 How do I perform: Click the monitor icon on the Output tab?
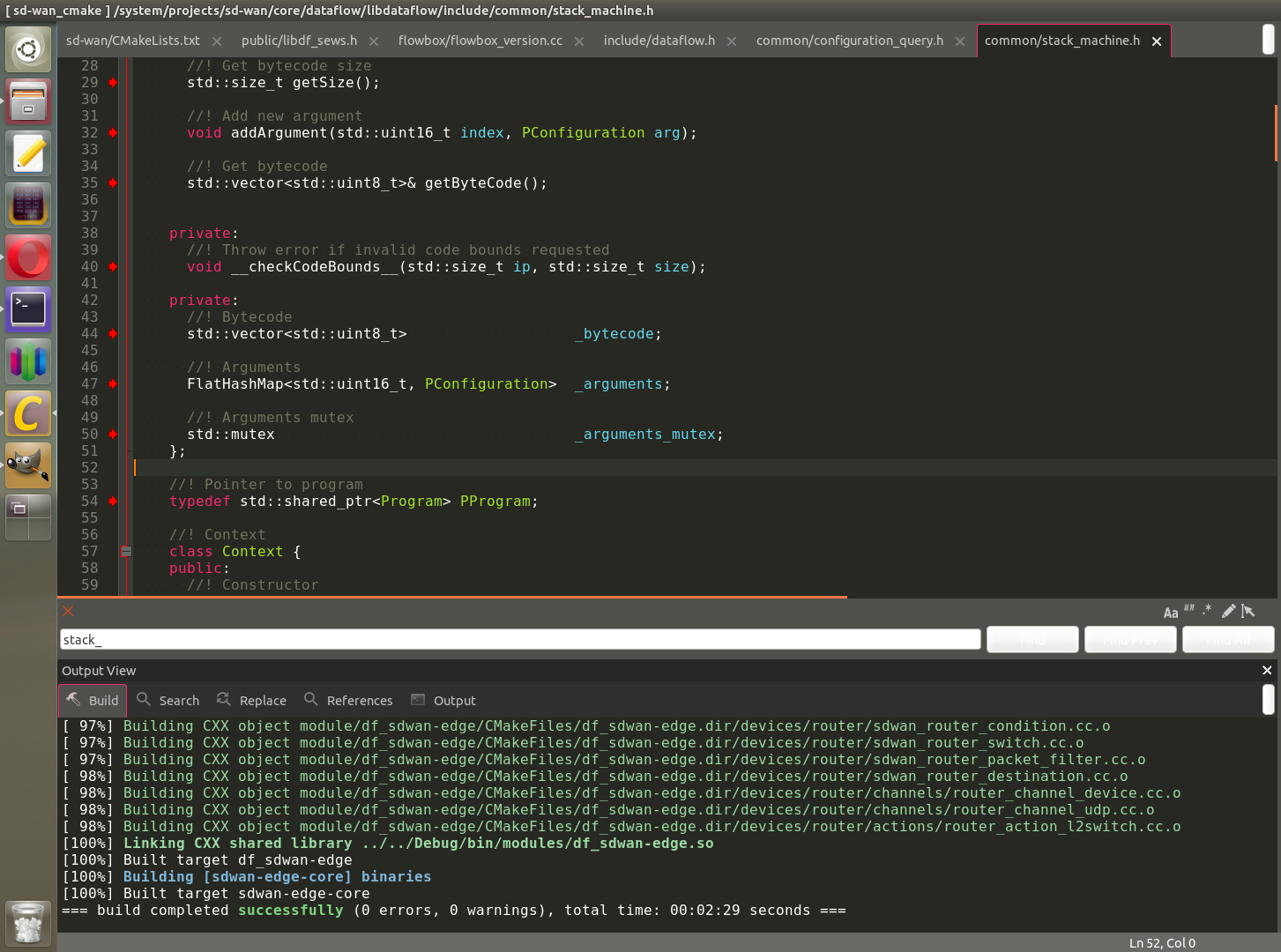pyautogui.click(x=418, y=699)
